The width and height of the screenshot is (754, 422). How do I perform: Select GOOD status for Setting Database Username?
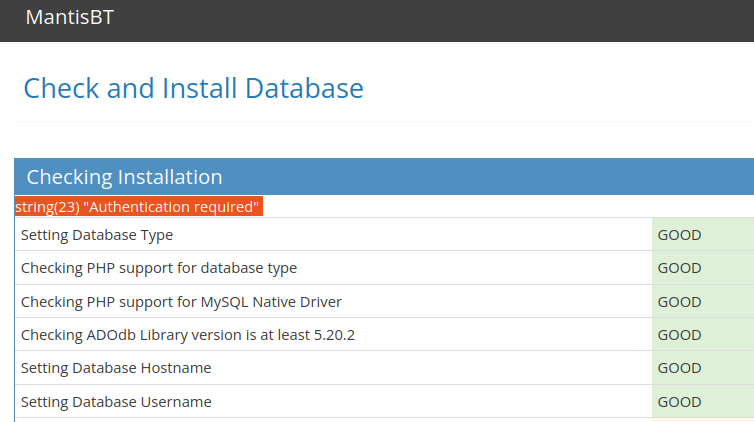[x=679, y=401]
